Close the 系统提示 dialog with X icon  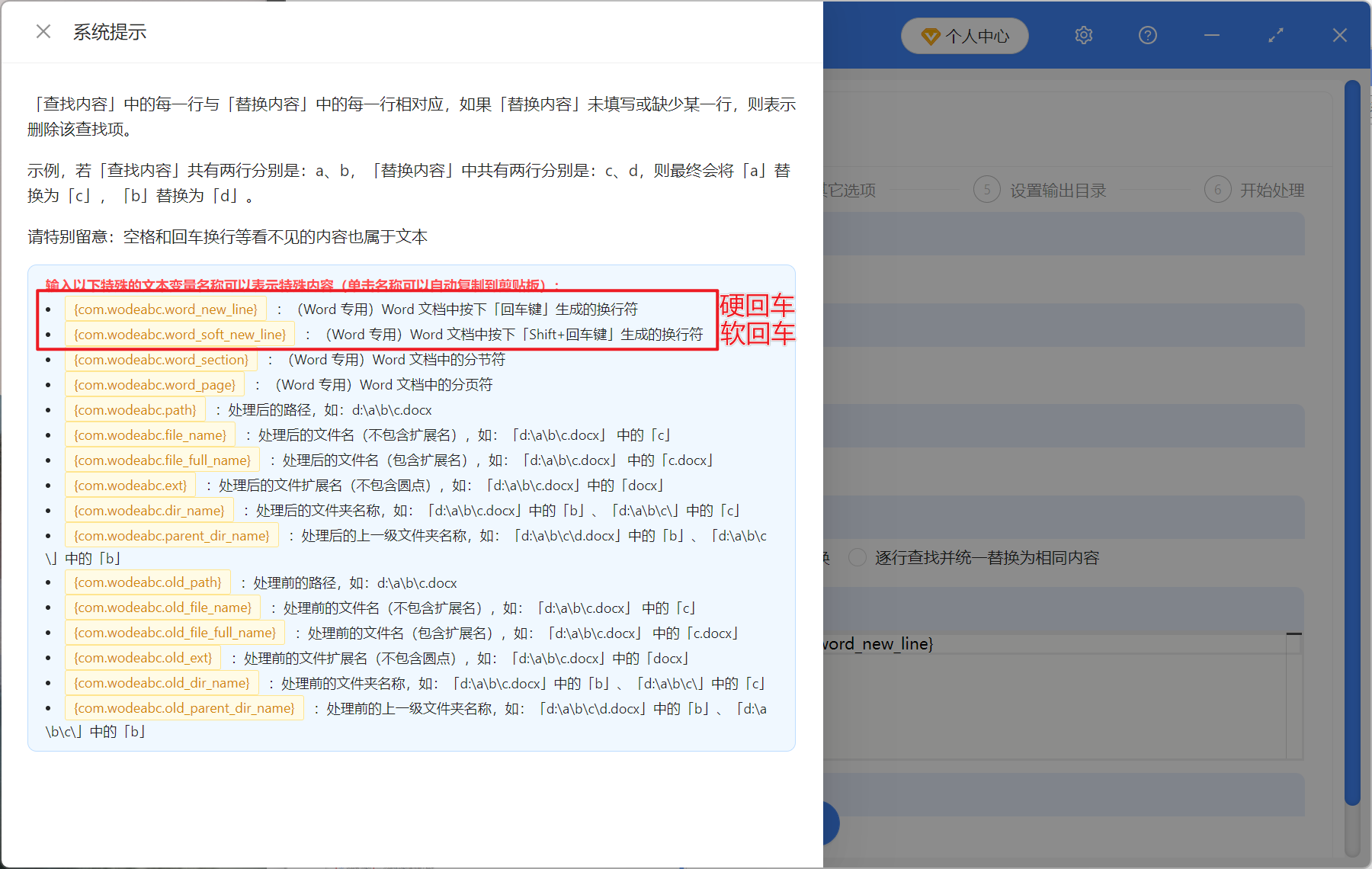tap(43, 31)
